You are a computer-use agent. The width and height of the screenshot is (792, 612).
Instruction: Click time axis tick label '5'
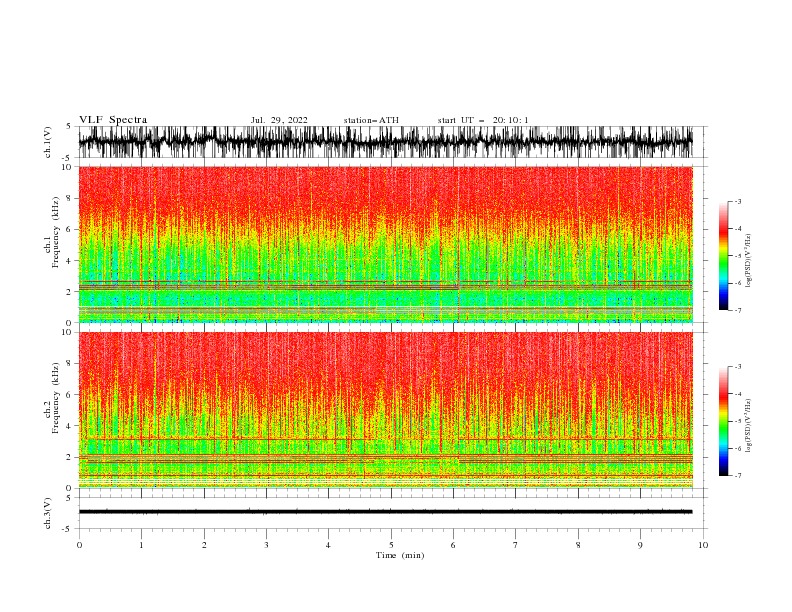[391, 545]
